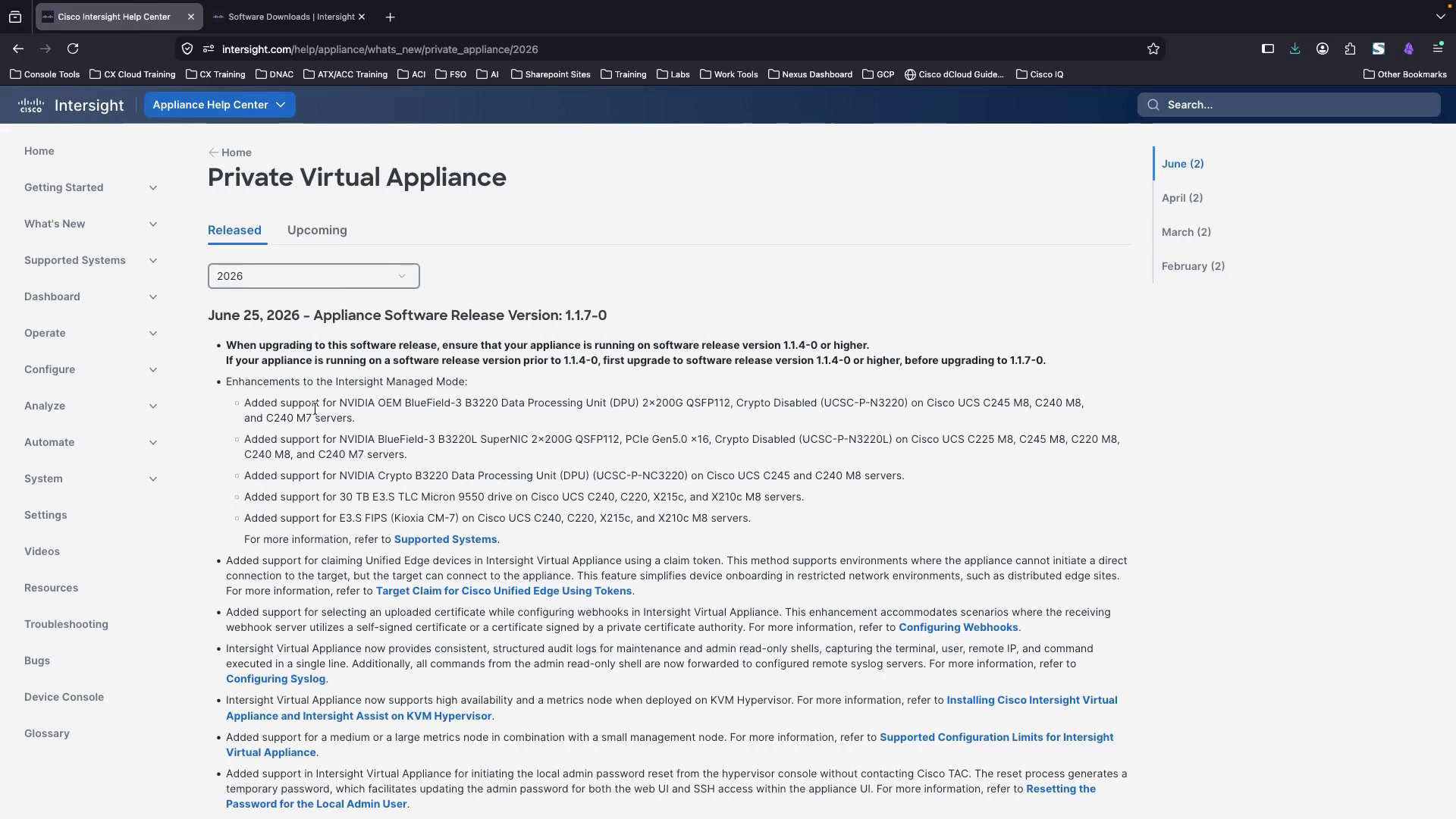Click the shield tracking protection icon in the address bar

pyautogui.click(x=187, y=49)
